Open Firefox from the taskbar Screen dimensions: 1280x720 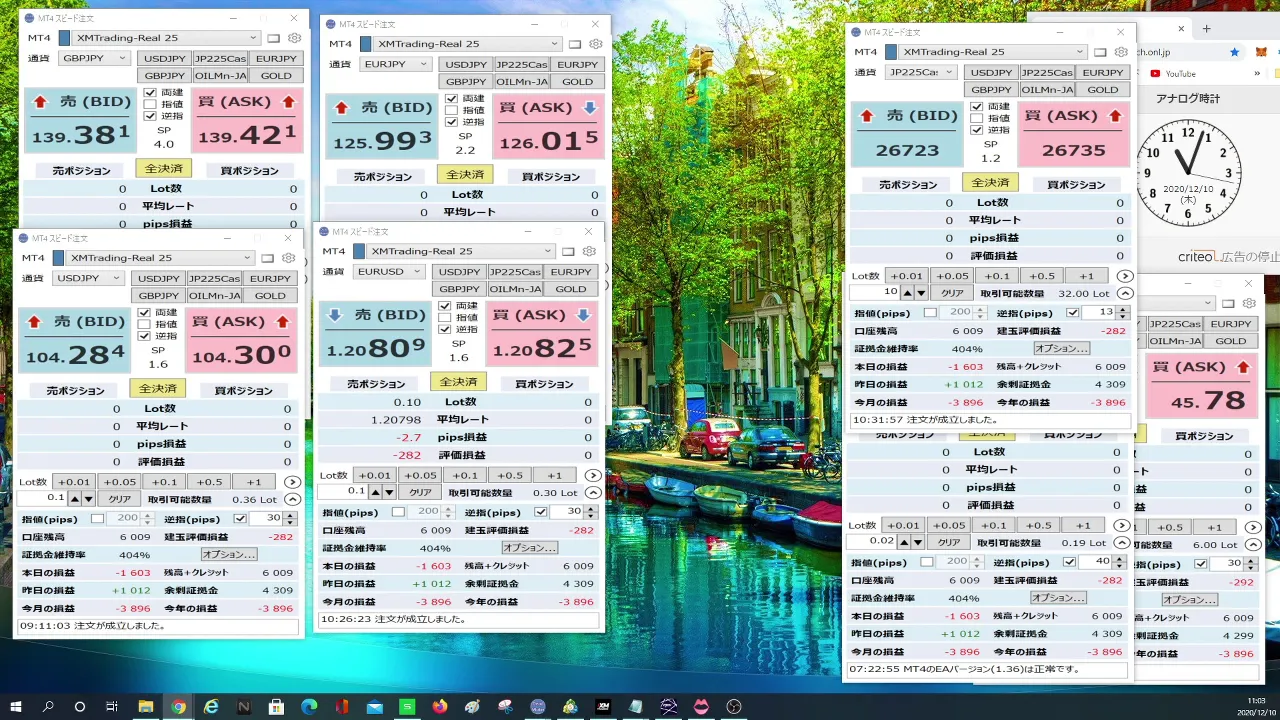(440, 706)
